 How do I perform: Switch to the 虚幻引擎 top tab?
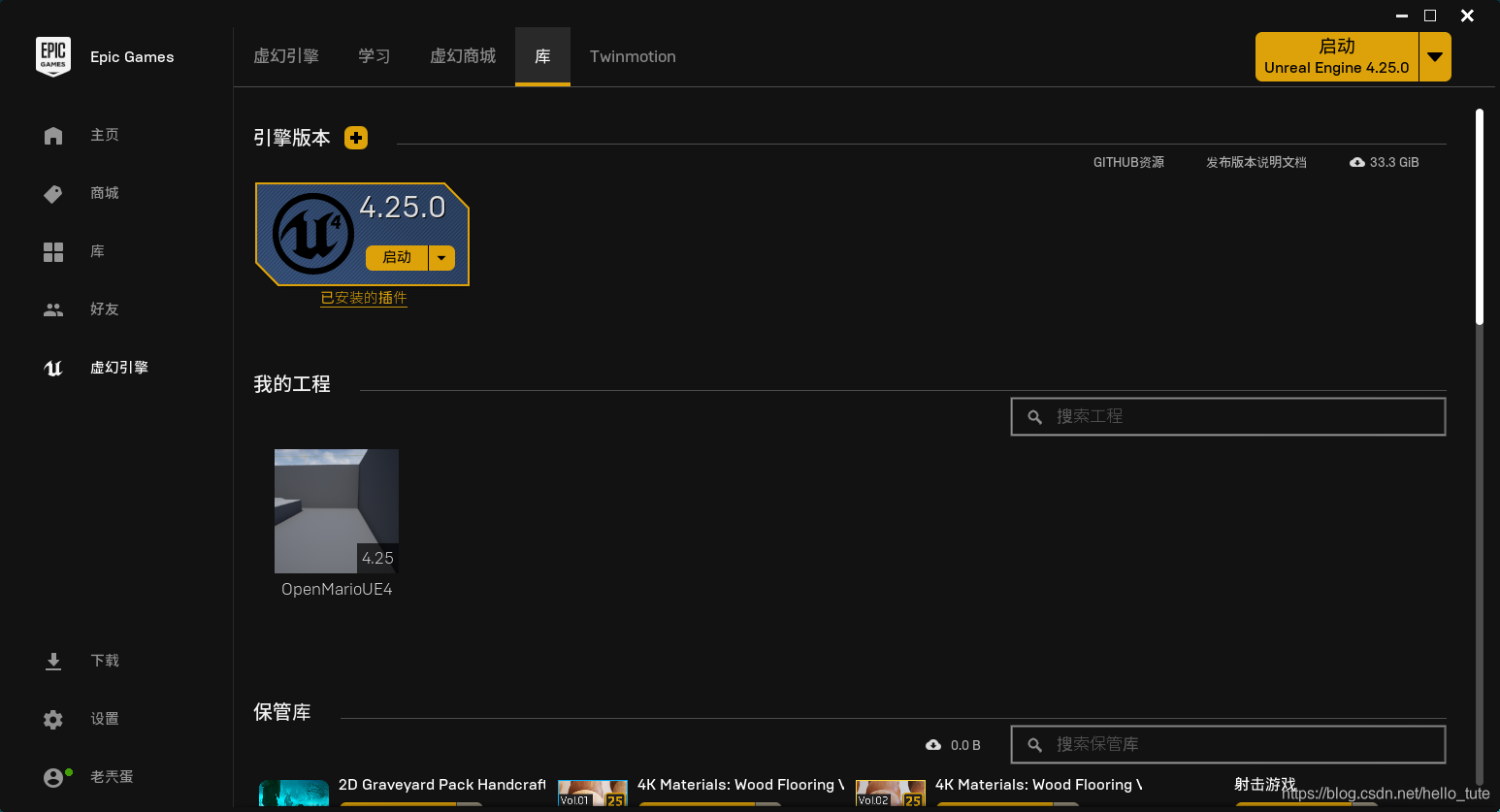pos(286,56)
